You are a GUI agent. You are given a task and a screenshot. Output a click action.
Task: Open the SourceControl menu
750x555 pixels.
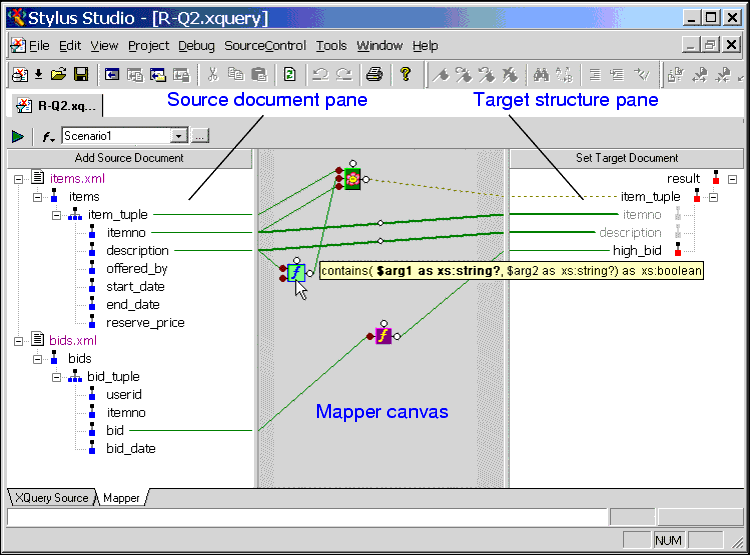(x=265, y=46)
